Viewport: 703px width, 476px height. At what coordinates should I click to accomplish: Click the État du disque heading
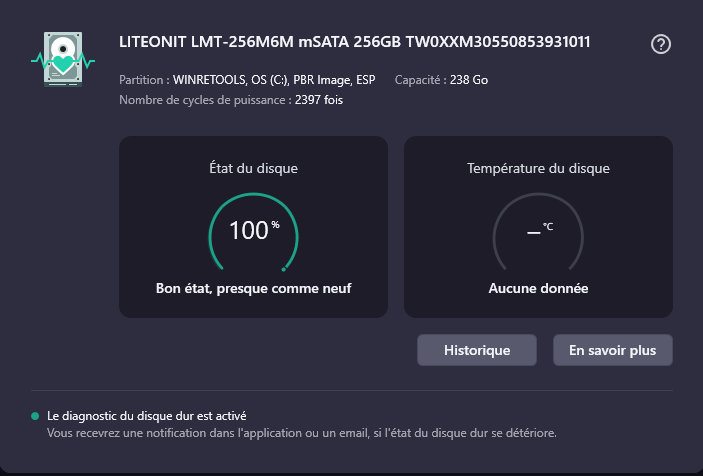point(253,168)
